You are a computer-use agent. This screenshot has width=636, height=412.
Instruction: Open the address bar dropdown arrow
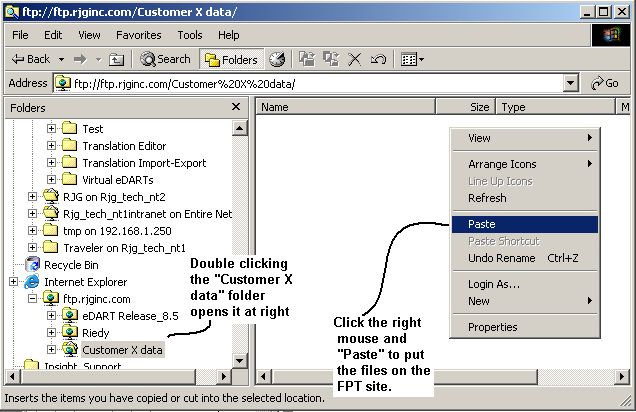pyautogui.click(x=570, y=83)
